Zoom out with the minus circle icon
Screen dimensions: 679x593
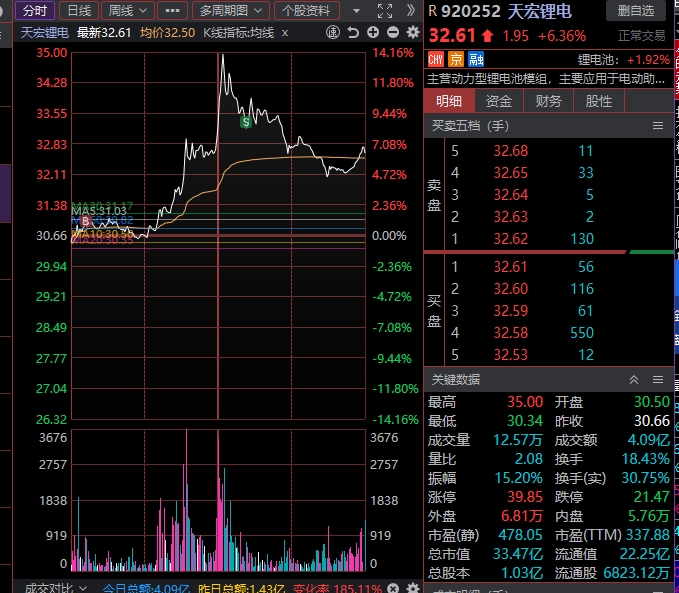click(393, 32)
